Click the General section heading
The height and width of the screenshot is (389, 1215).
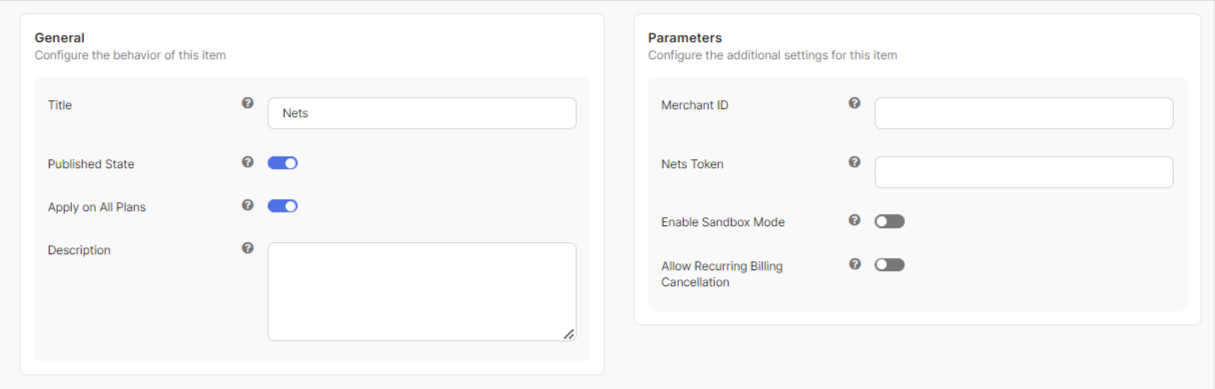pyautogui.click(x=60, y=38)
